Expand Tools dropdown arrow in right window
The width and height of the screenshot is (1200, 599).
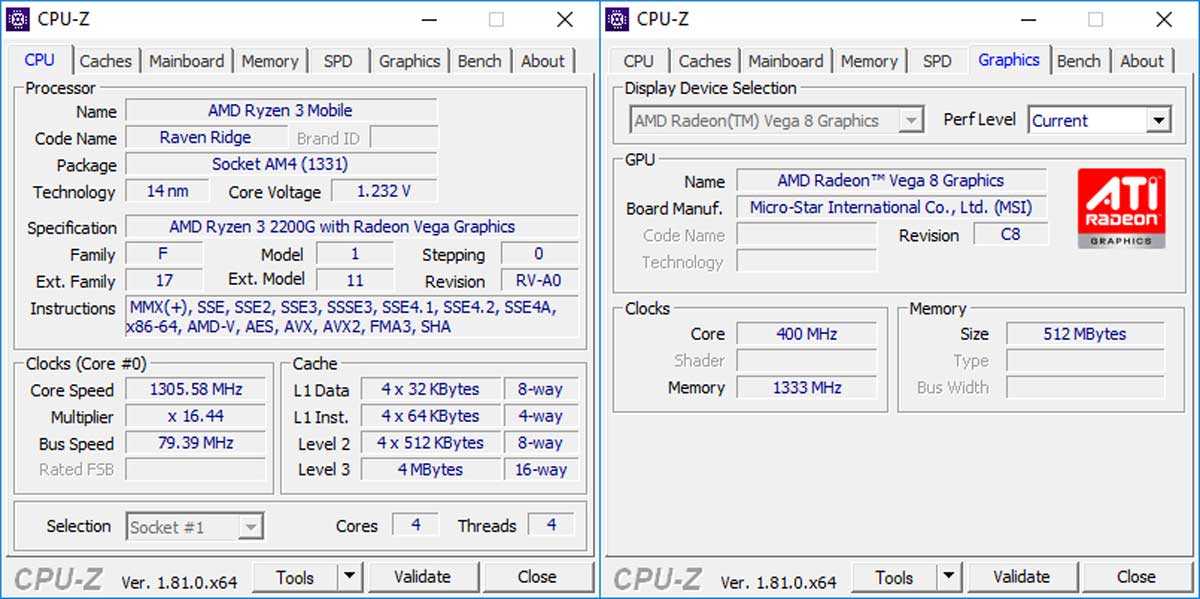point(948,577)
